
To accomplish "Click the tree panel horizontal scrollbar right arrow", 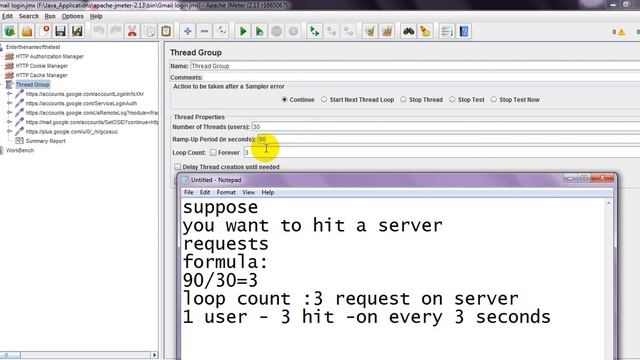I will 154,355.
